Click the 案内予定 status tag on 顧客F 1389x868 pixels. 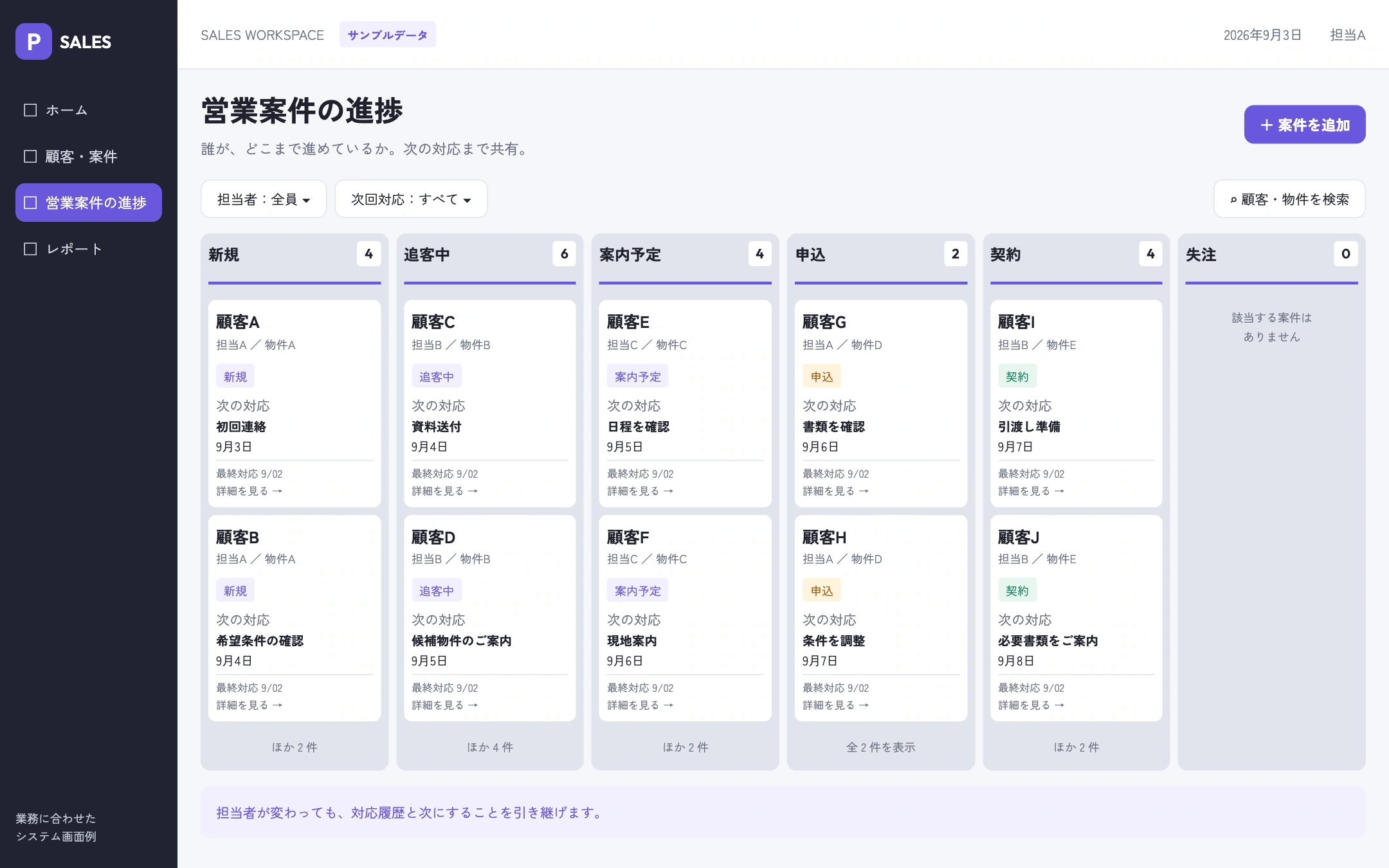(x=638, y=591)
